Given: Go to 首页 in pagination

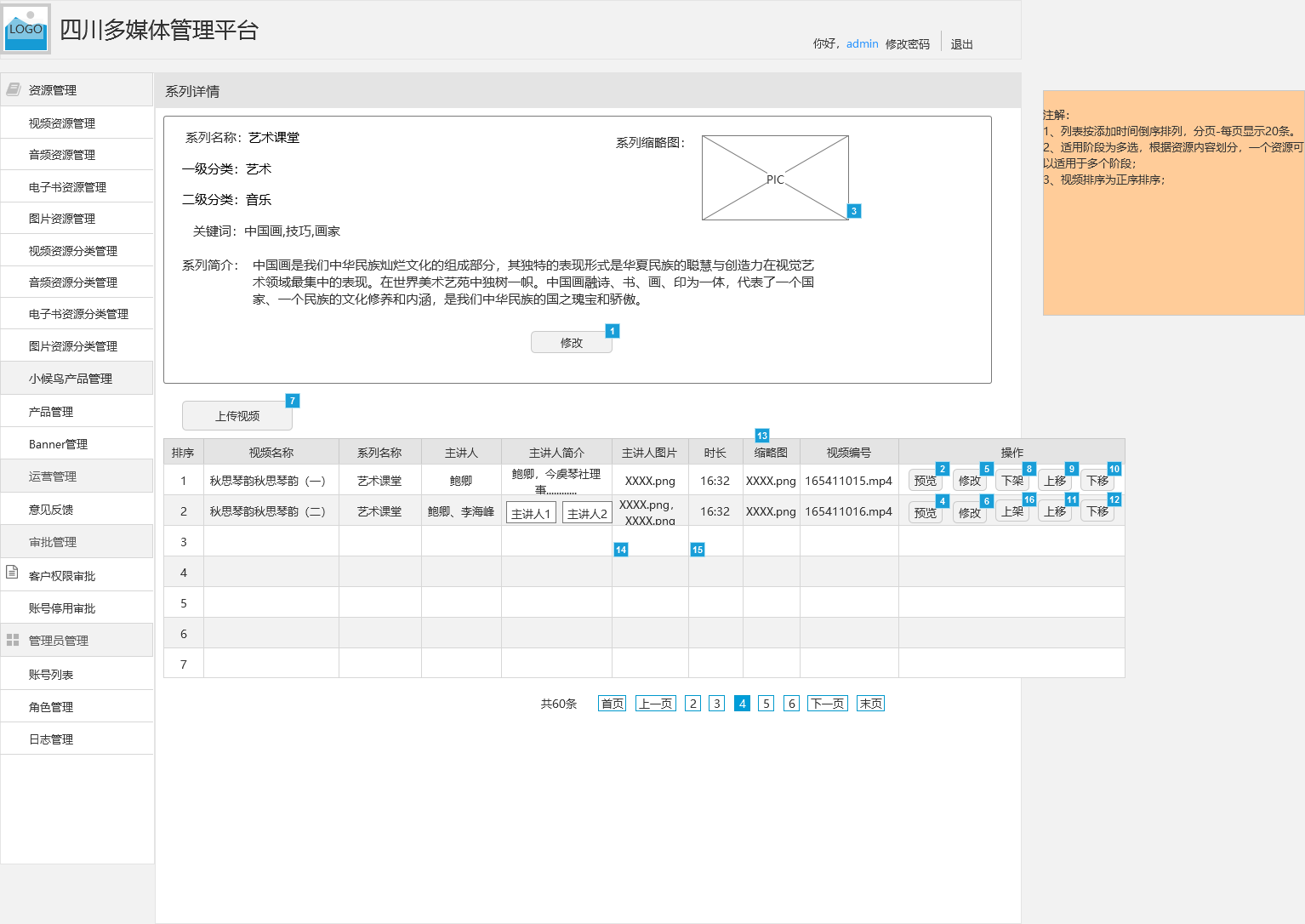Looking at the screenshot, I should [612, 703].
